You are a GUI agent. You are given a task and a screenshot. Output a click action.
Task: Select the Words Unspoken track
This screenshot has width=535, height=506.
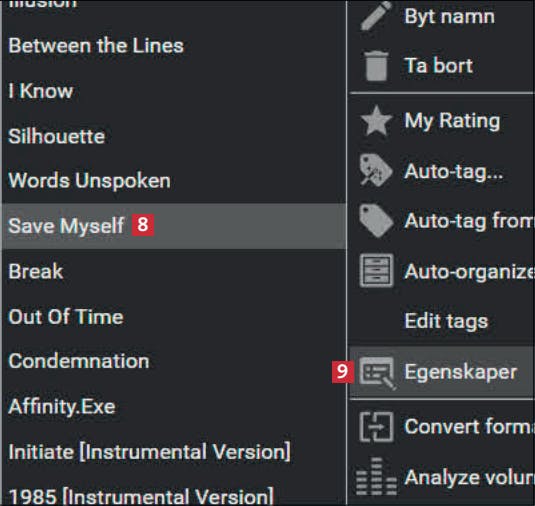[x=174, y=180]
